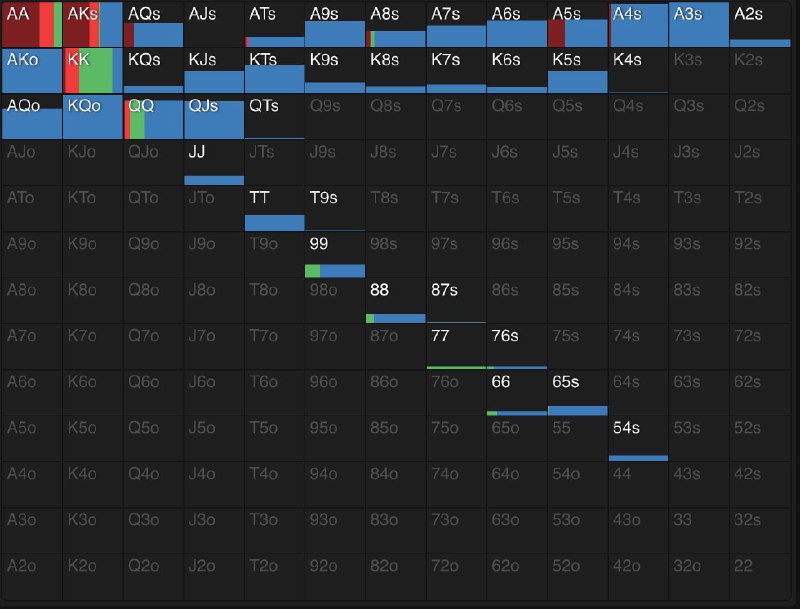The image size is (800, 609).
Task: Click the 99 pocket nines cell
Action: (x=335, y=254)
